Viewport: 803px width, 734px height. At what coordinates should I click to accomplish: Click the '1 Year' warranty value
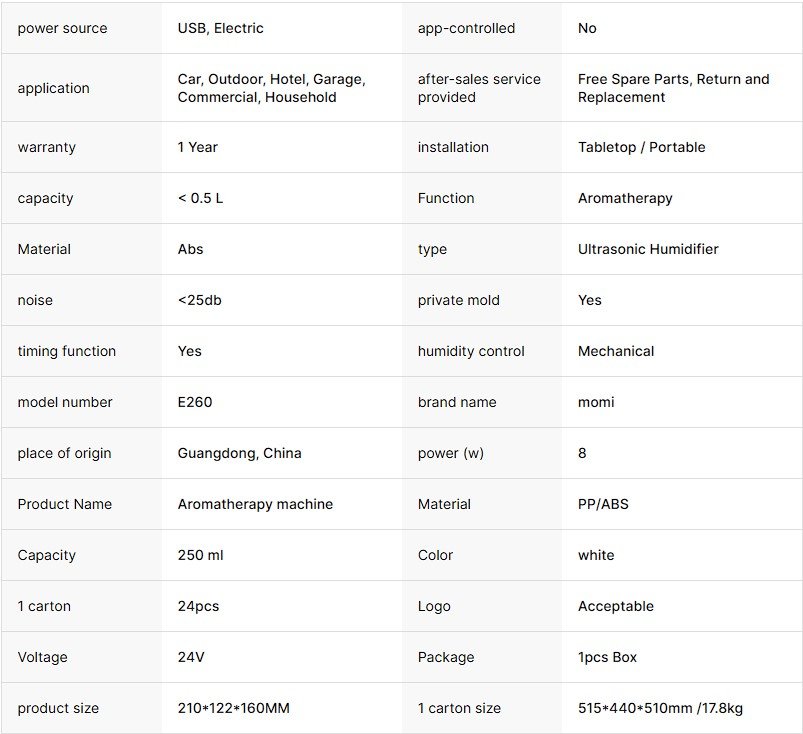(x=197, y=147)
